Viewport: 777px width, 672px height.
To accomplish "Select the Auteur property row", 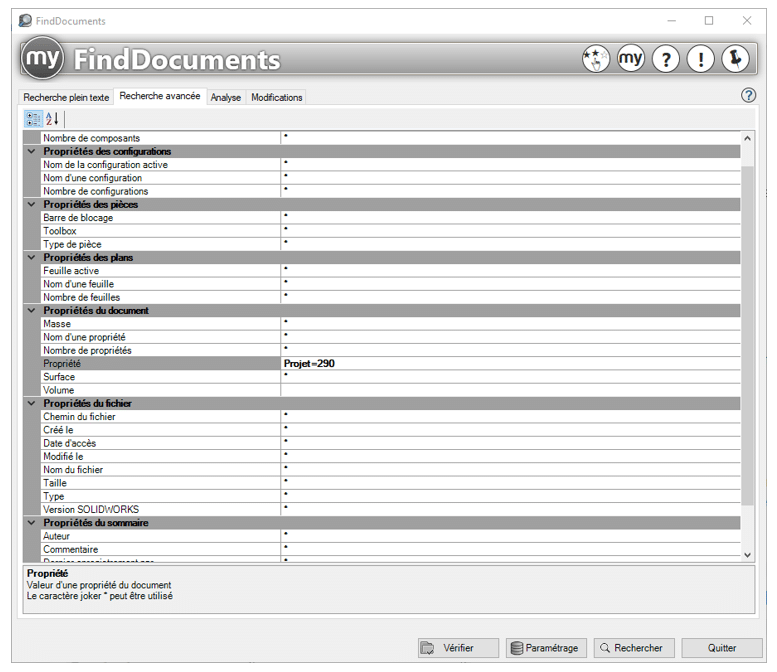I will pos(390,536).
